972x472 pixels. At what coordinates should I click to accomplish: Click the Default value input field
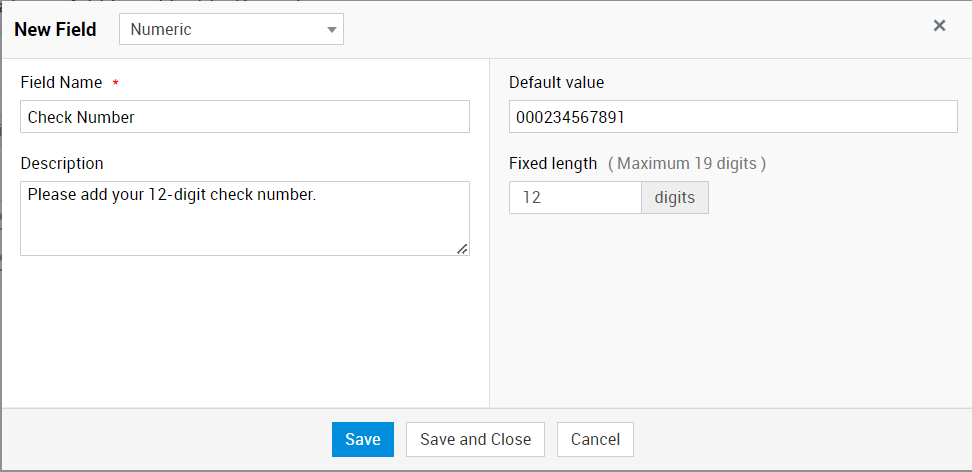pos(732,117)
